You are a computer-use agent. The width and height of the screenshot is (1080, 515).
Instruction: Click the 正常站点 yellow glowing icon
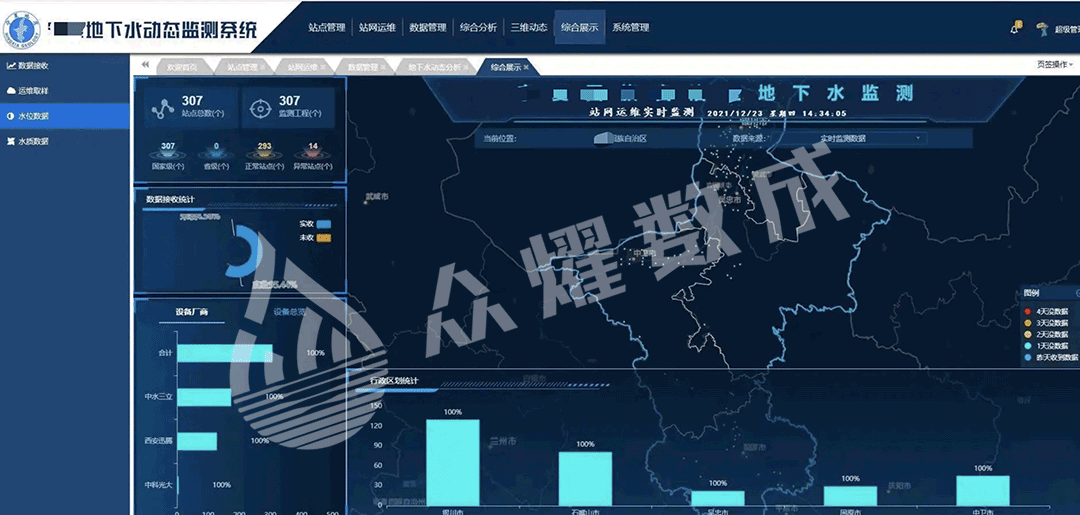click(264, 154)
